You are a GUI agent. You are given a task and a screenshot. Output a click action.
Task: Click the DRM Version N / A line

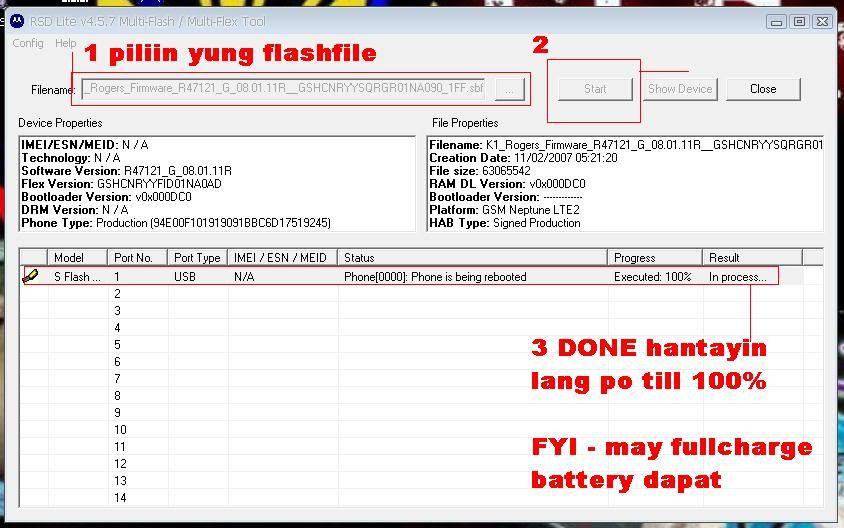click(x=75, y=210)
